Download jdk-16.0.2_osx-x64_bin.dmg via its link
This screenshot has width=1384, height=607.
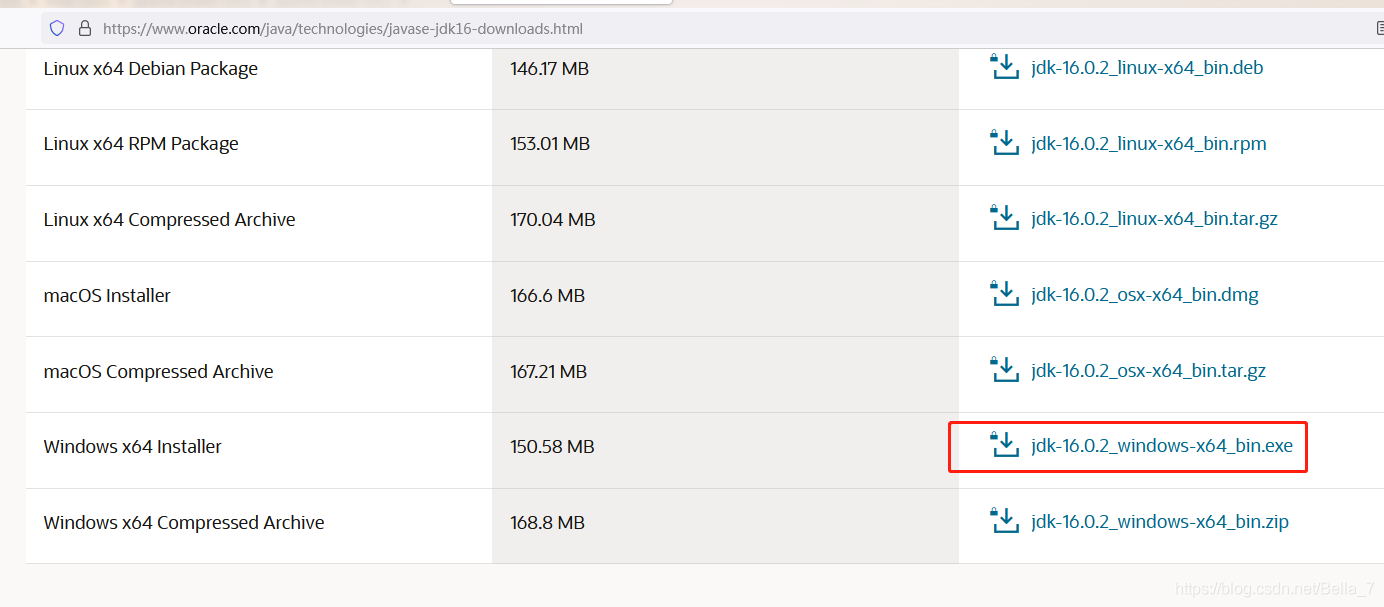[x=1145, y=295]
